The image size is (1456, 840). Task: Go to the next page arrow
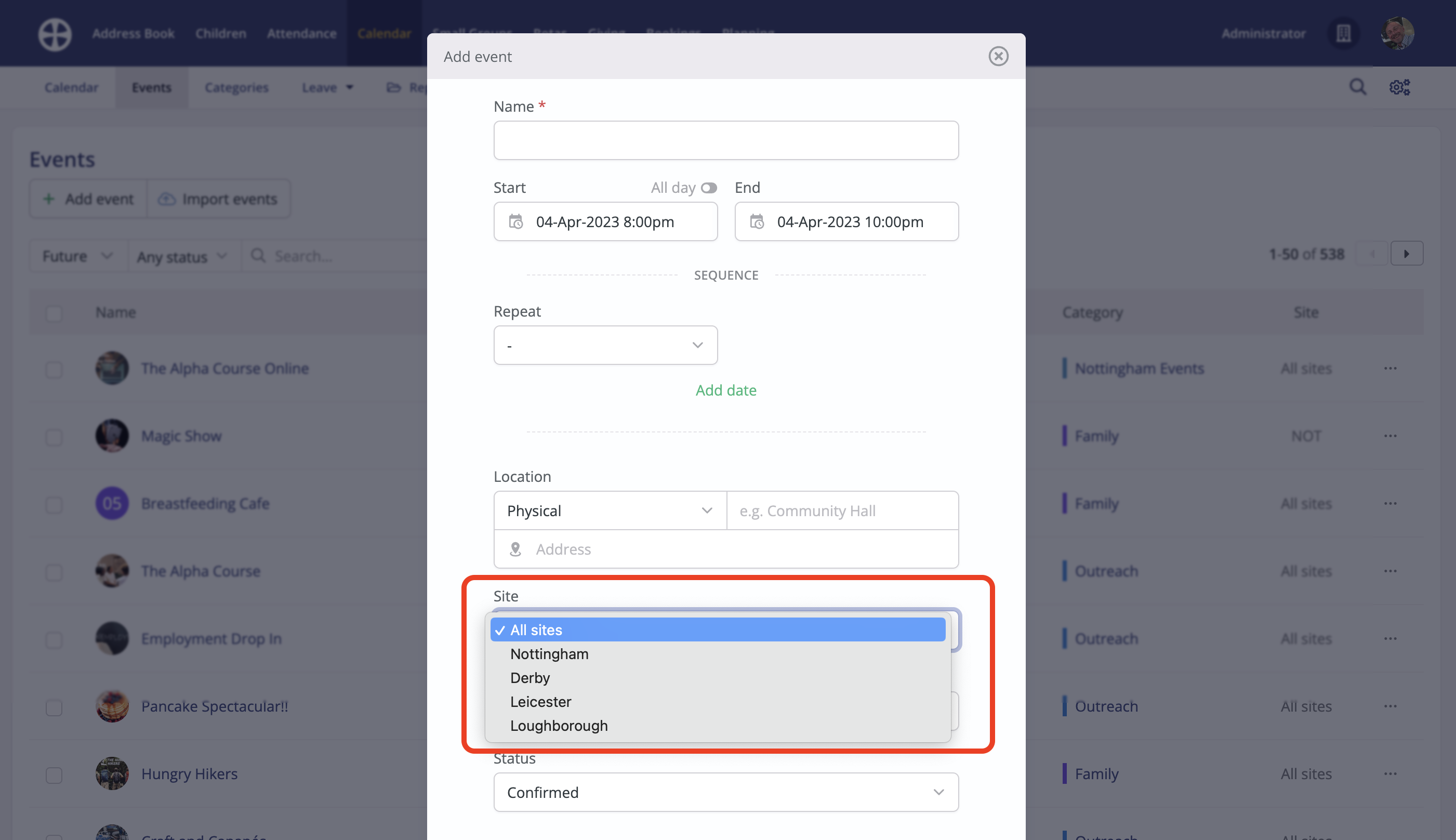tap(1407, 254)
